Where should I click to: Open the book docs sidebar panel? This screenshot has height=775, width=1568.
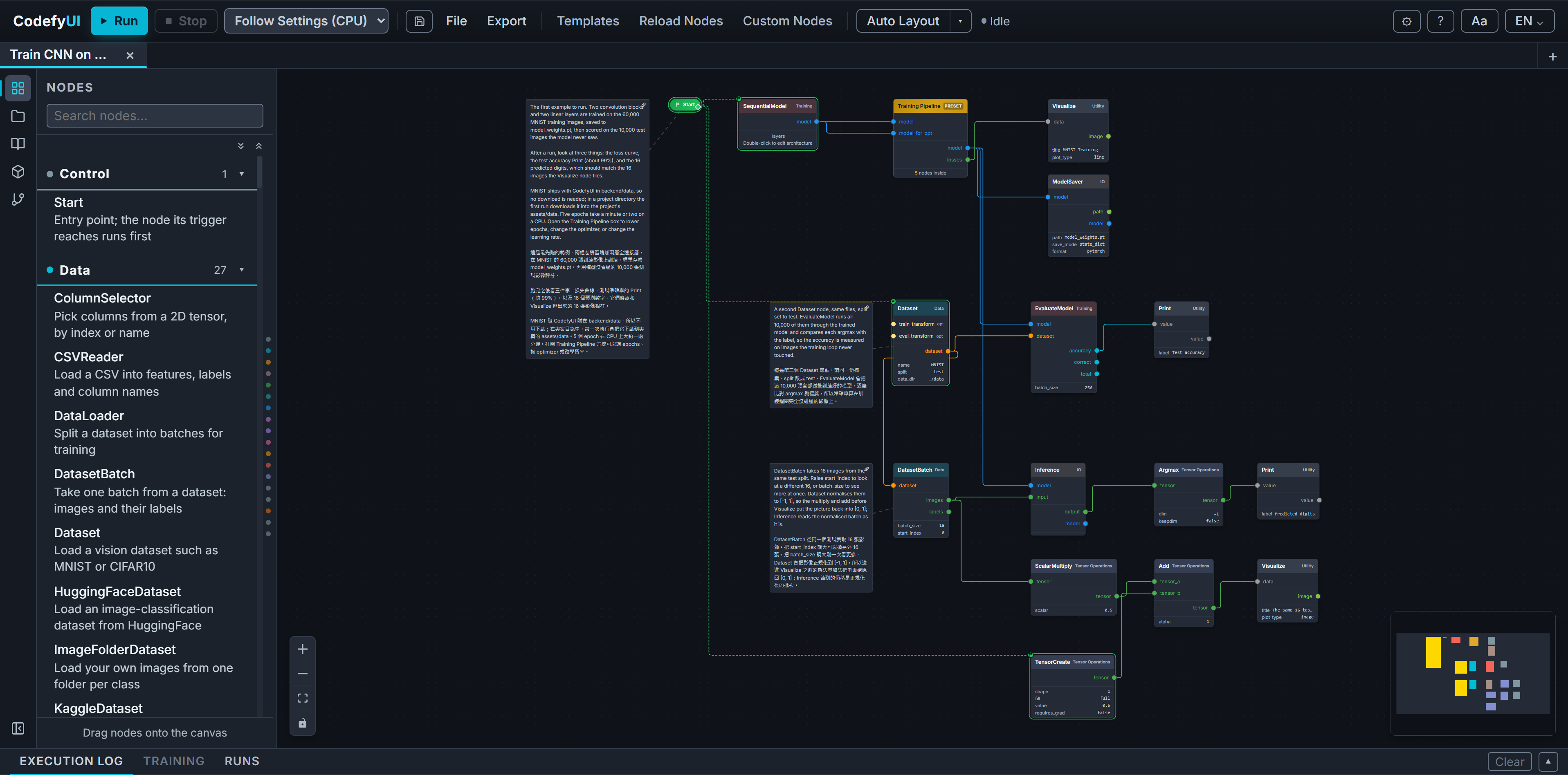pyautogui.click(x=18, y=143)
